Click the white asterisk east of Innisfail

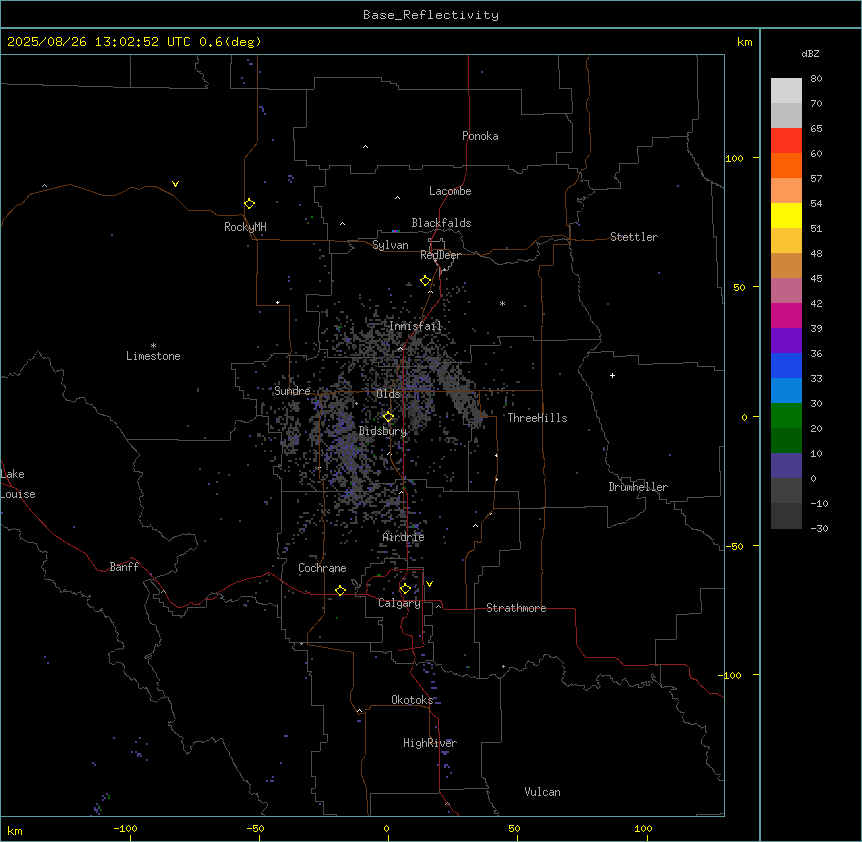tap(502, 303)
